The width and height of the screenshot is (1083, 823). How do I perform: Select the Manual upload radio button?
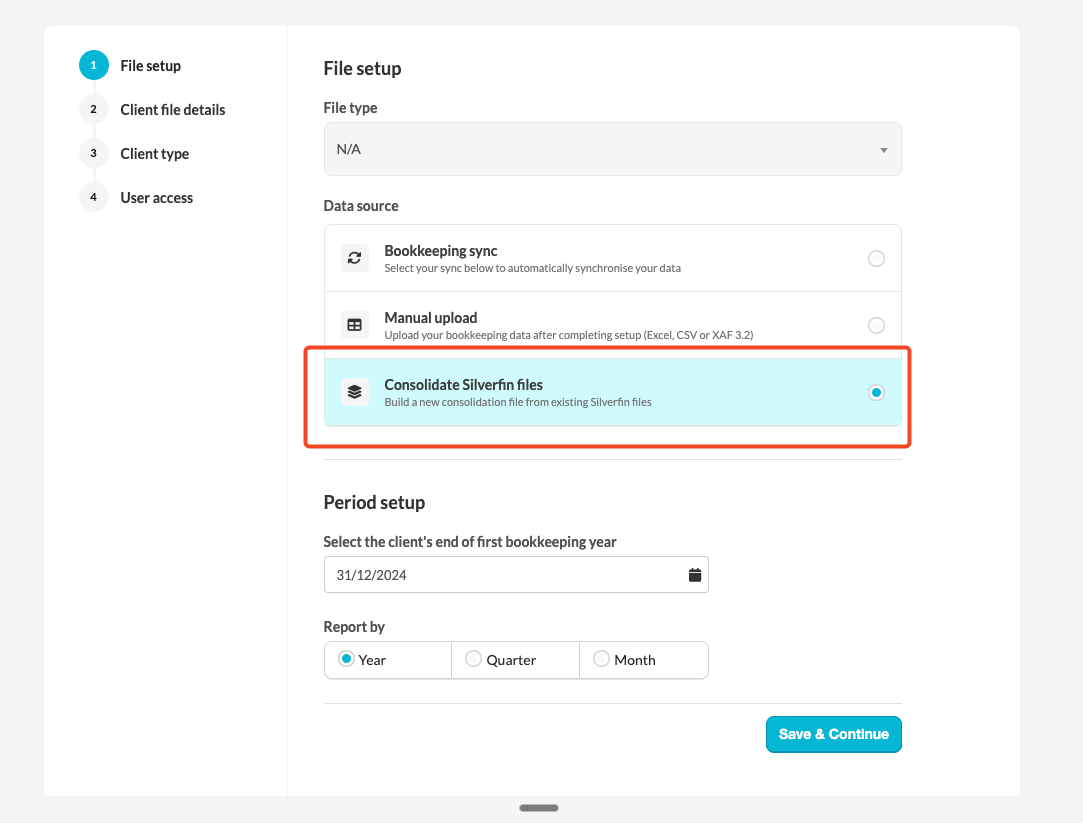tap(876, 325)
